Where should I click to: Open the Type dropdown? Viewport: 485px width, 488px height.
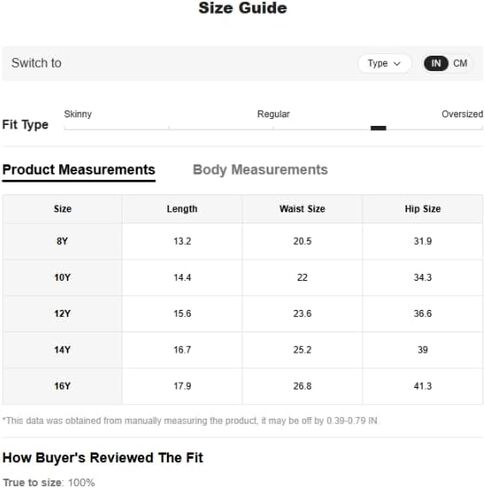(384, 63)
